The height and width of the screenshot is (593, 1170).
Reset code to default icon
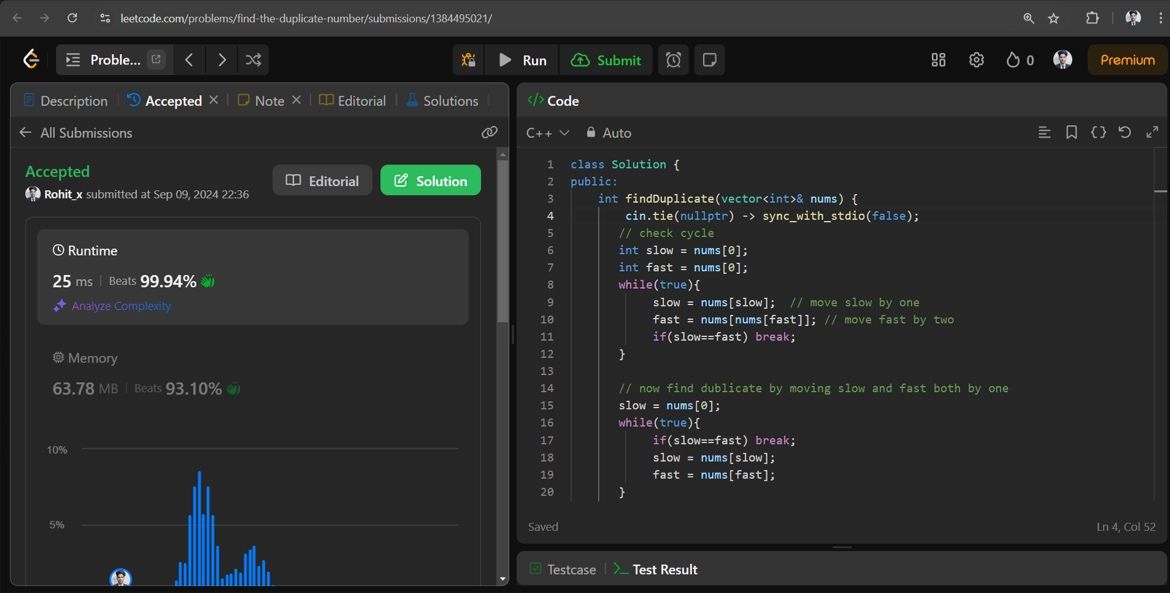1124,133
